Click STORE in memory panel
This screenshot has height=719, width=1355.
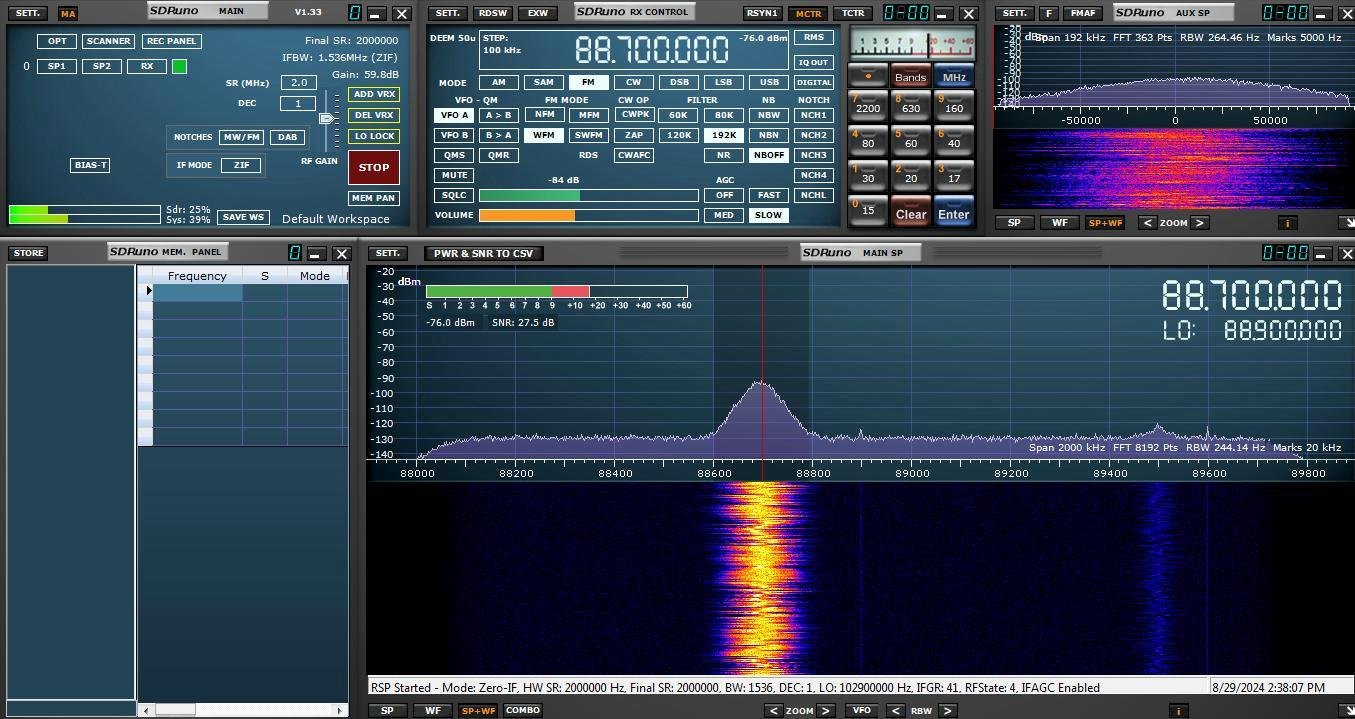pos(28,253)
